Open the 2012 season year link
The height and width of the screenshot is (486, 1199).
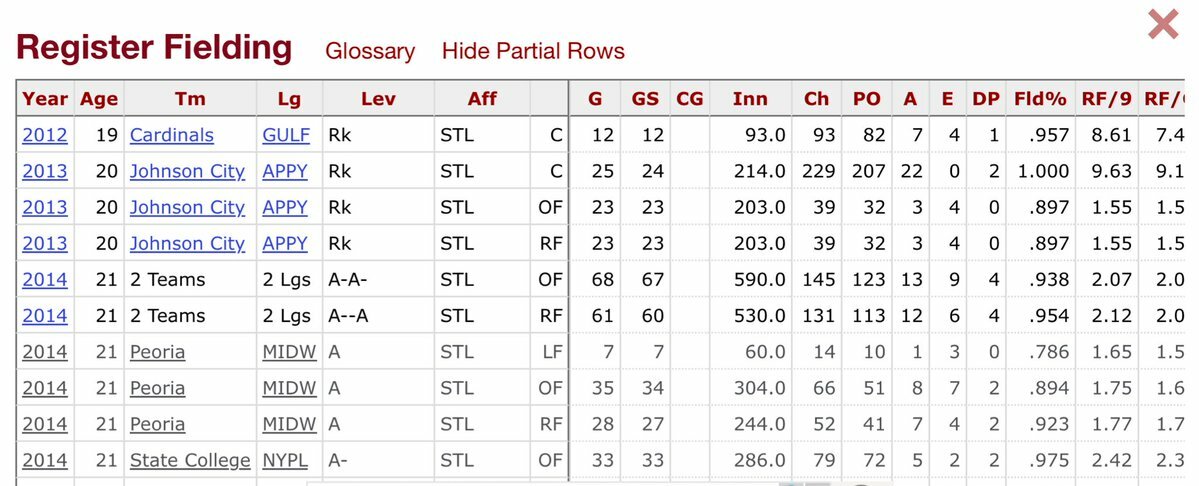(x=45, y=135)
